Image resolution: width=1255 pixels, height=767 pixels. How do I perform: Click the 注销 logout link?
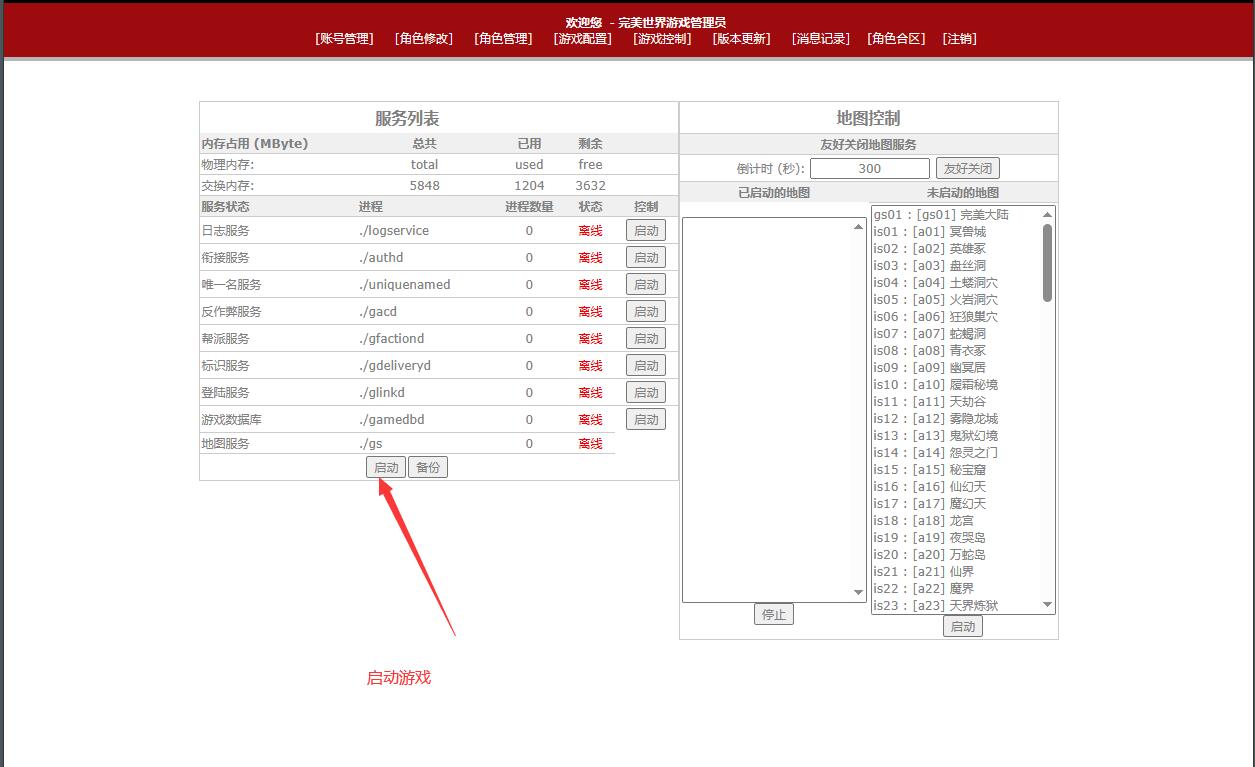(960, 39)
